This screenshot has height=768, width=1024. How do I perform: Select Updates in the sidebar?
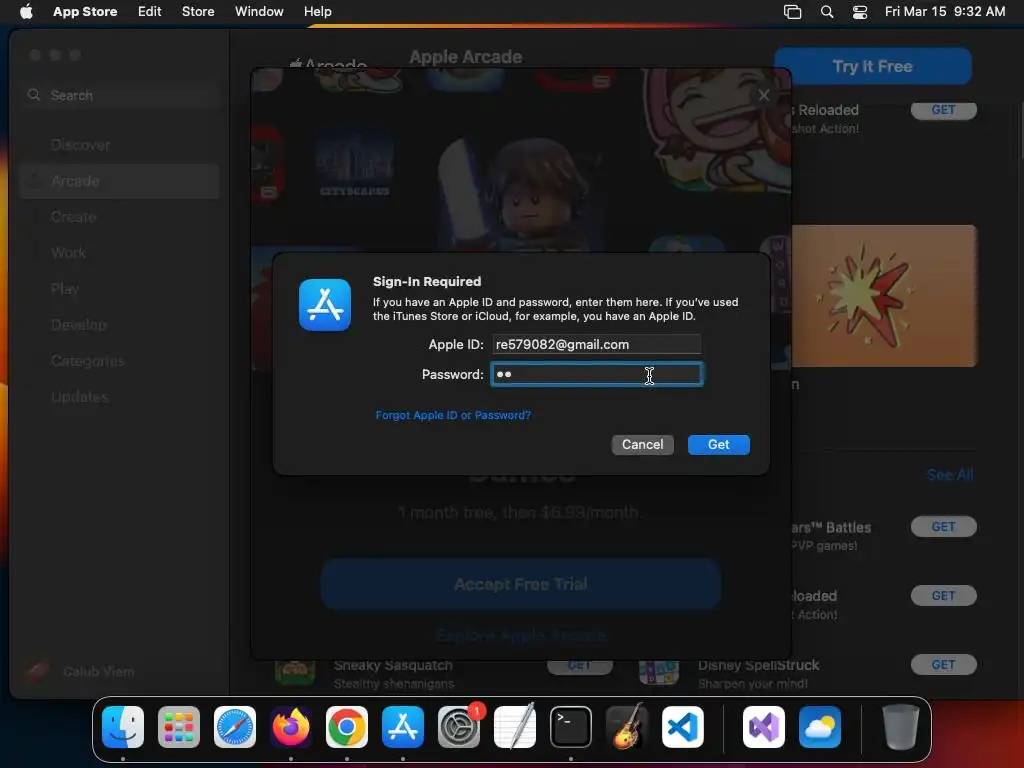click(x=120, y=396)
